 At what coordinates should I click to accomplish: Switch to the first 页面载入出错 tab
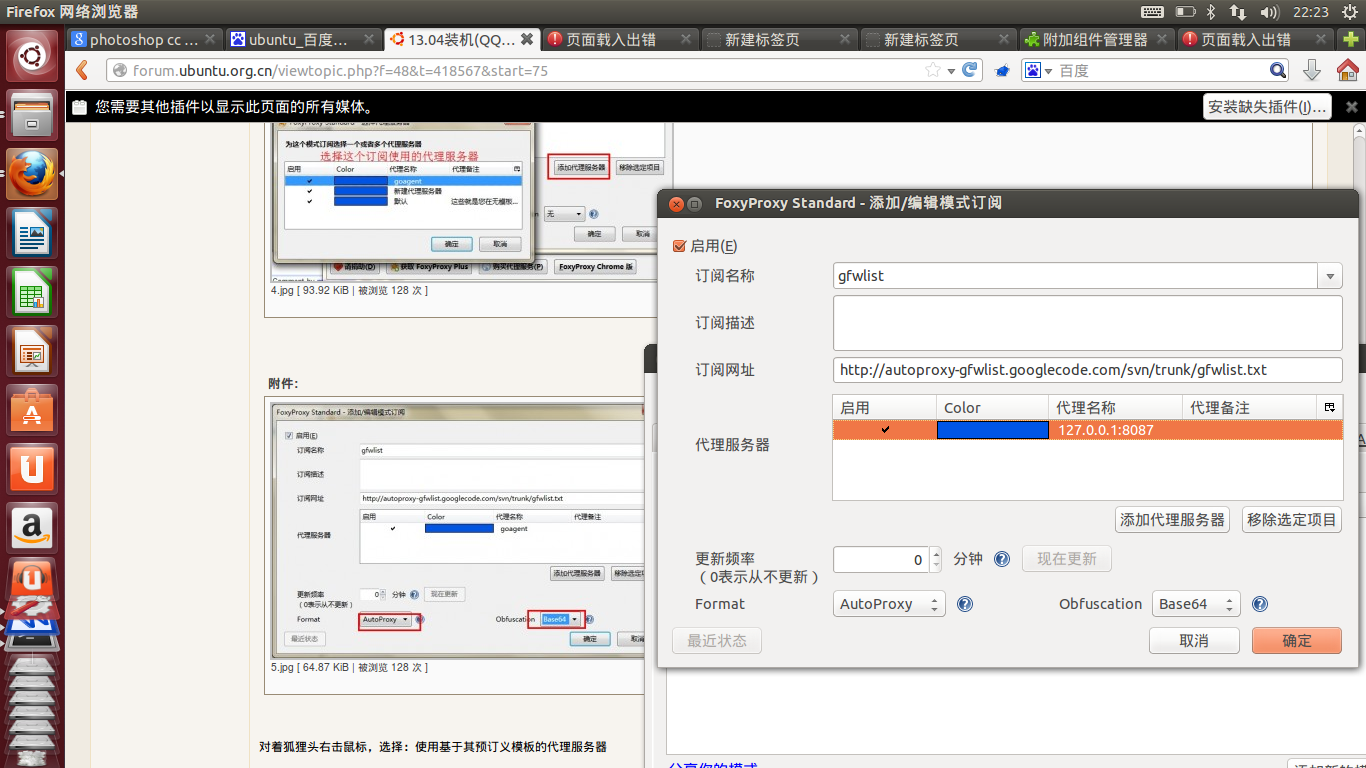[620, 39]
